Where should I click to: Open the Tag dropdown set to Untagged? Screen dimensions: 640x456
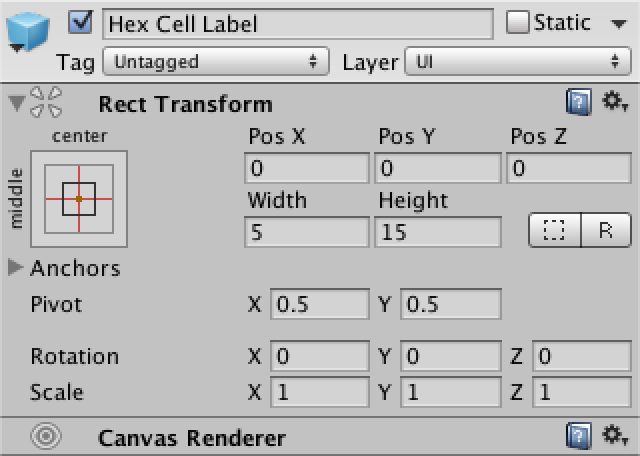[216, 62]
